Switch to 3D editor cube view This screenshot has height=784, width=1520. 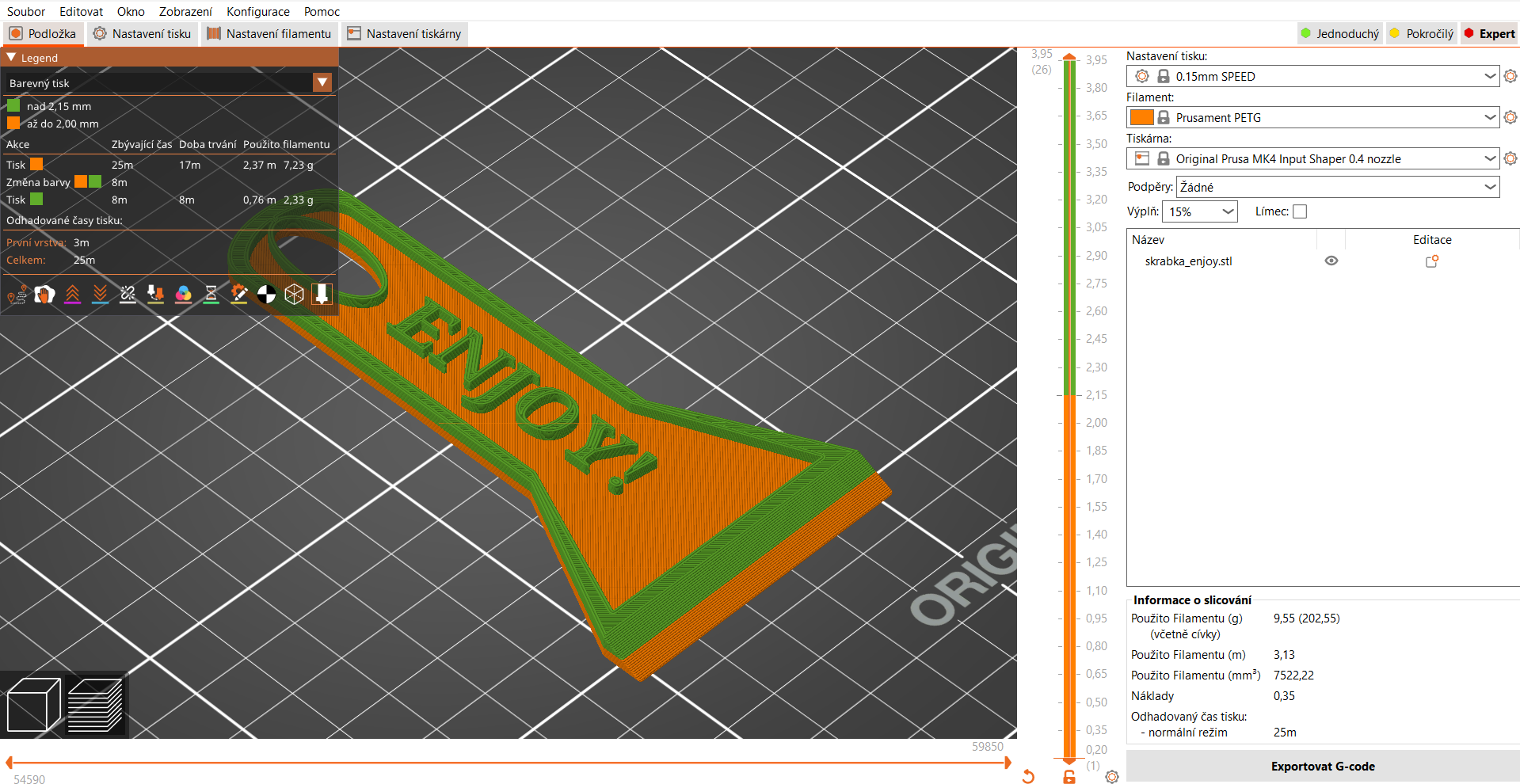(x=33, y=705)
